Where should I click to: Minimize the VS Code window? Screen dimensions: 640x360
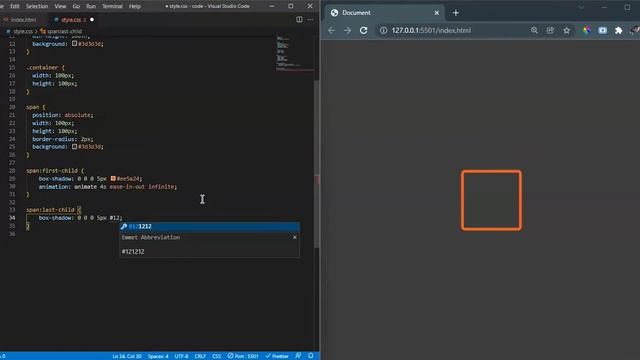click(x=272, y=6)
